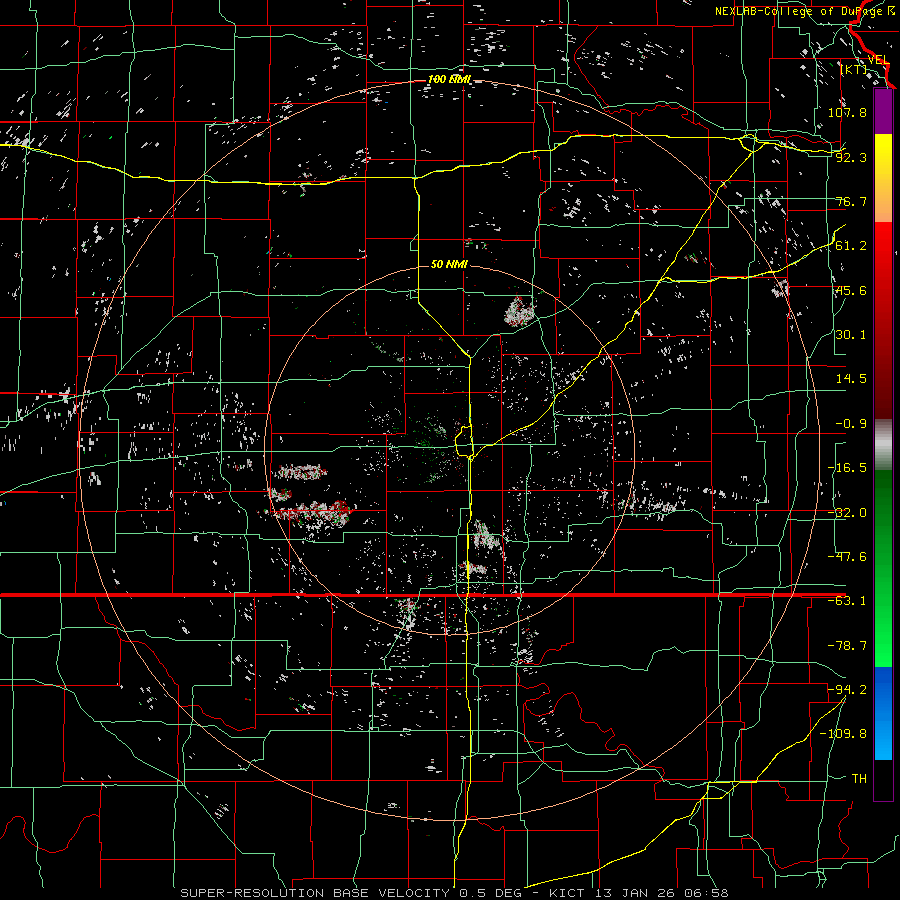Select the -78.7 scale value
The width and height of the screenshot is (900, 900).
tap(847, 646)
